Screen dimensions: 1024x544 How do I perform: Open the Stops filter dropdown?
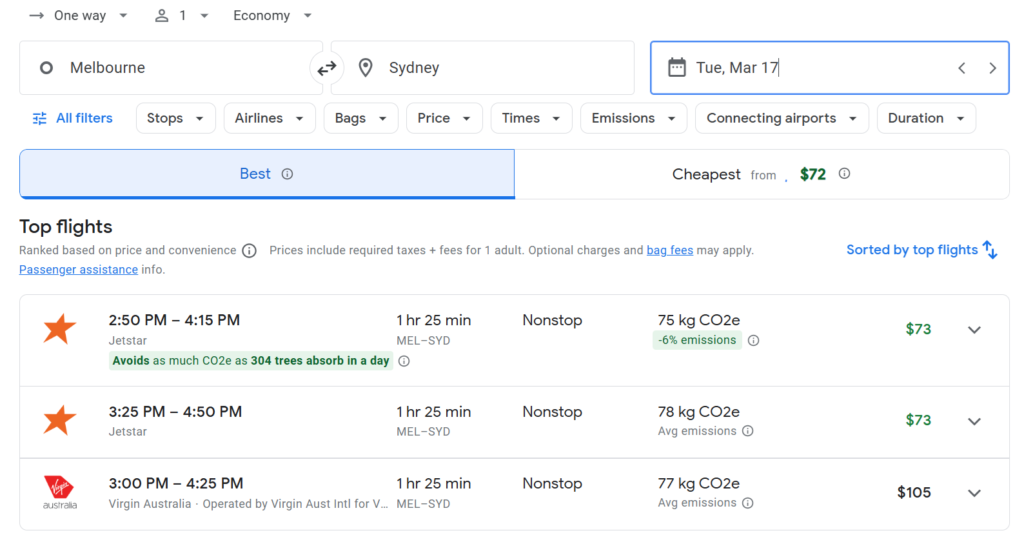point(175,118)
